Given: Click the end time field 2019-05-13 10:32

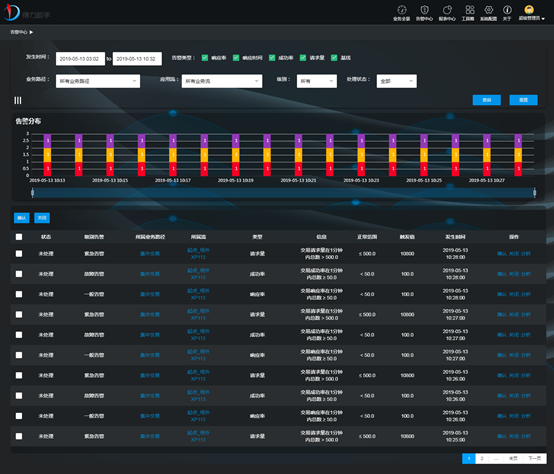Looking at the screenshot, I should (x=137, y=59).
